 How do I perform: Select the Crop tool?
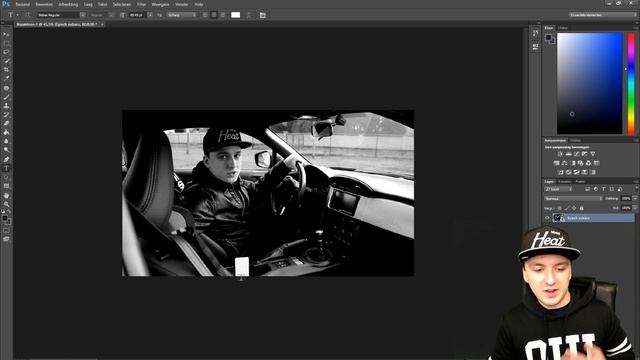6,70
